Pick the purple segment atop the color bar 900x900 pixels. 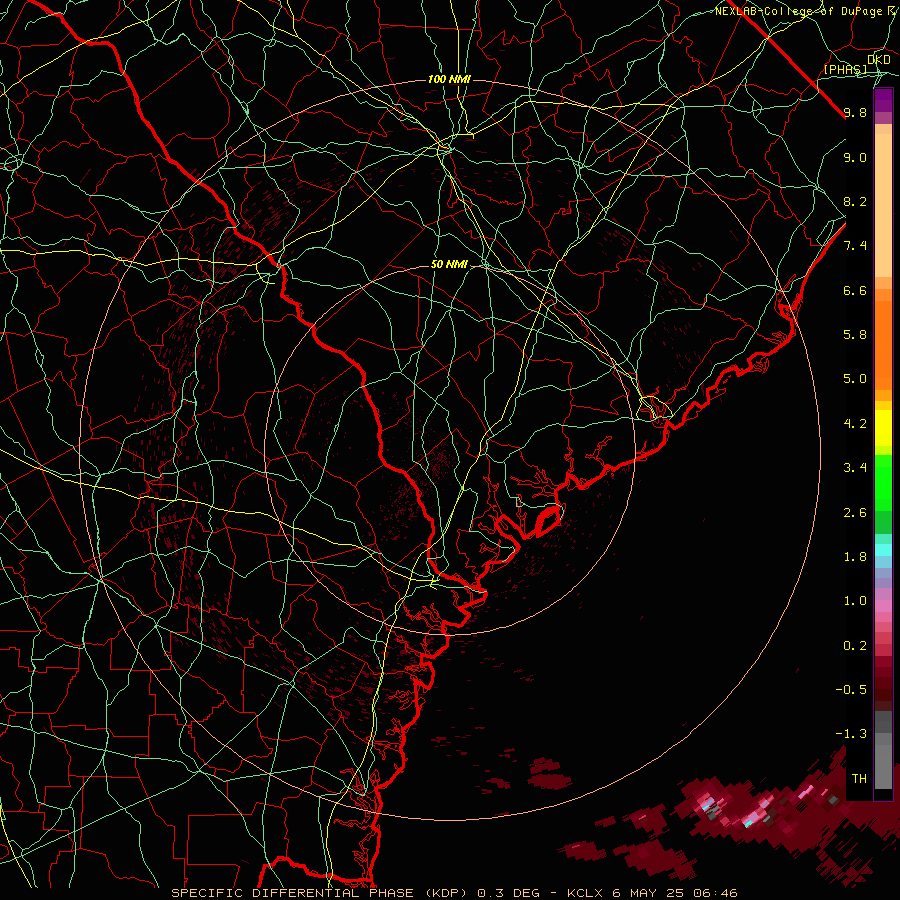pos(883,100)
